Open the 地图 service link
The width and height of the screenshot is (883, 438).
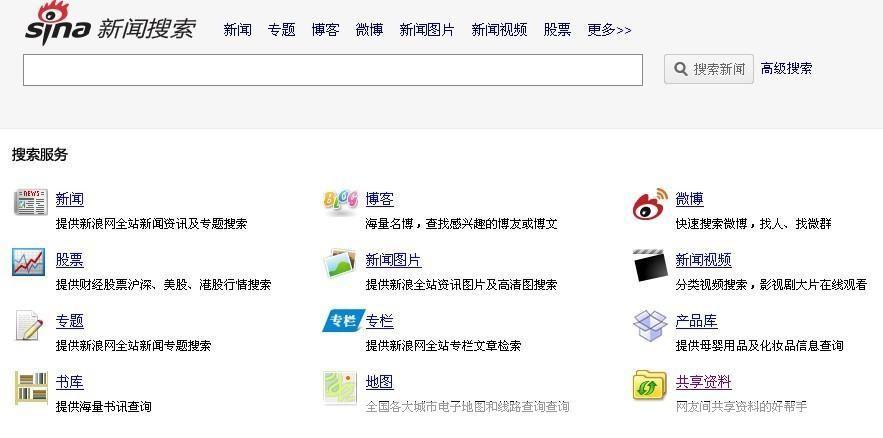pos(380,382)
